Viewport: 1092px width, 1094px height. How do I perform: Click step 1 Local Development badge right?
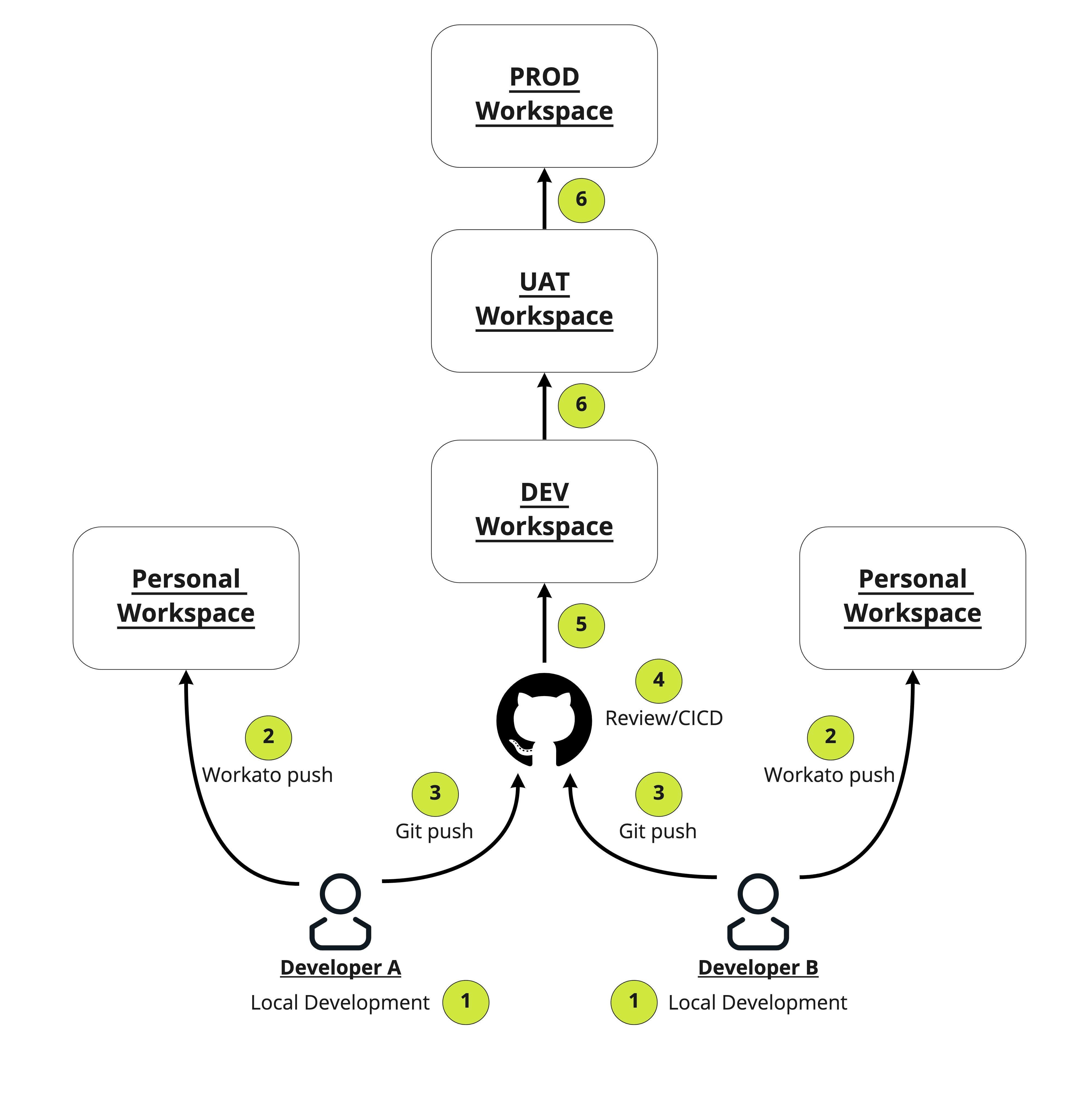point(632,1000)
